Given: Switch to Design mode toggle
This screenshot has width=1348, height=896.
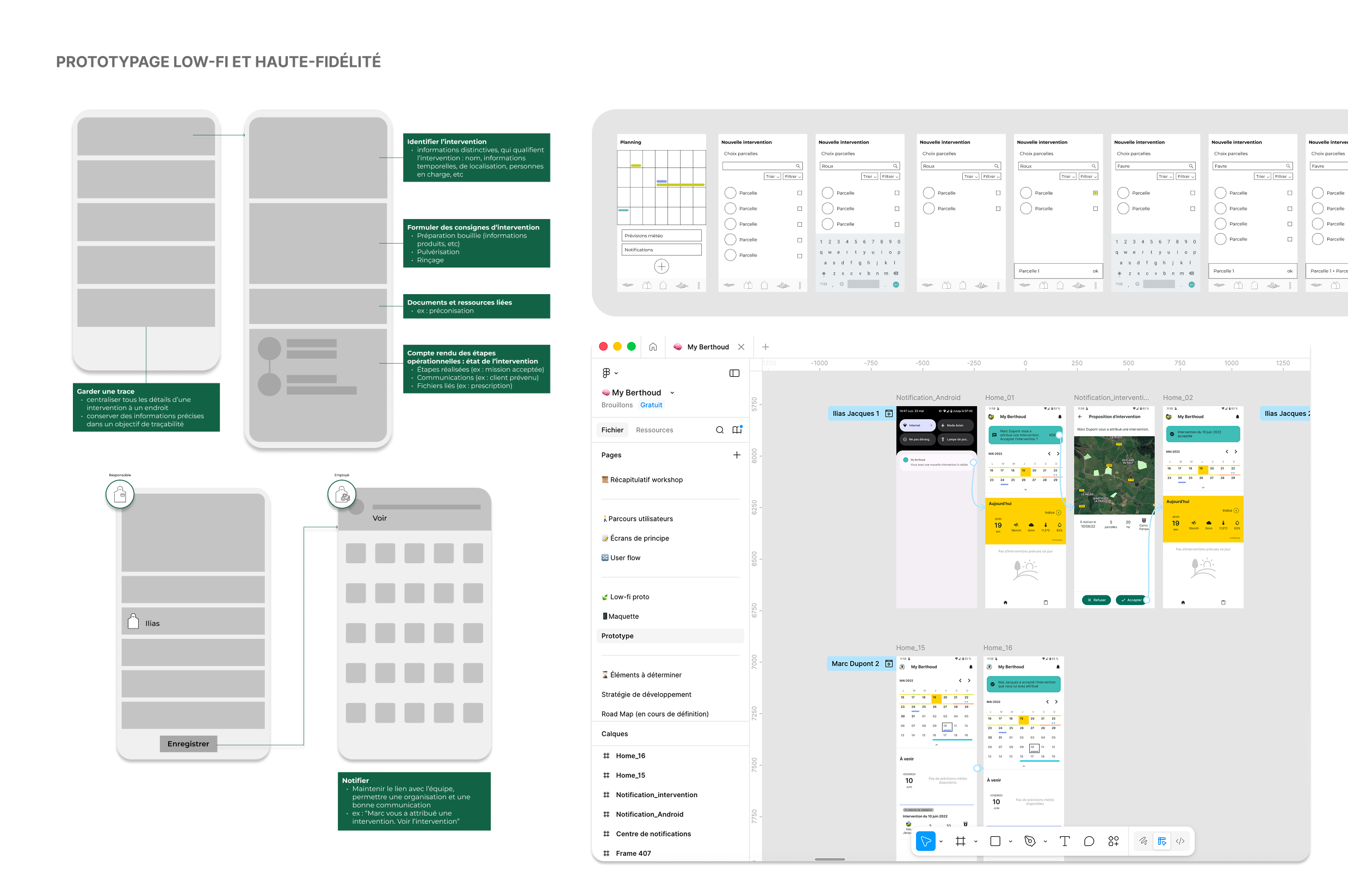Looking at the screenshot, I should pyautogui.click(x=1161, y=841).
